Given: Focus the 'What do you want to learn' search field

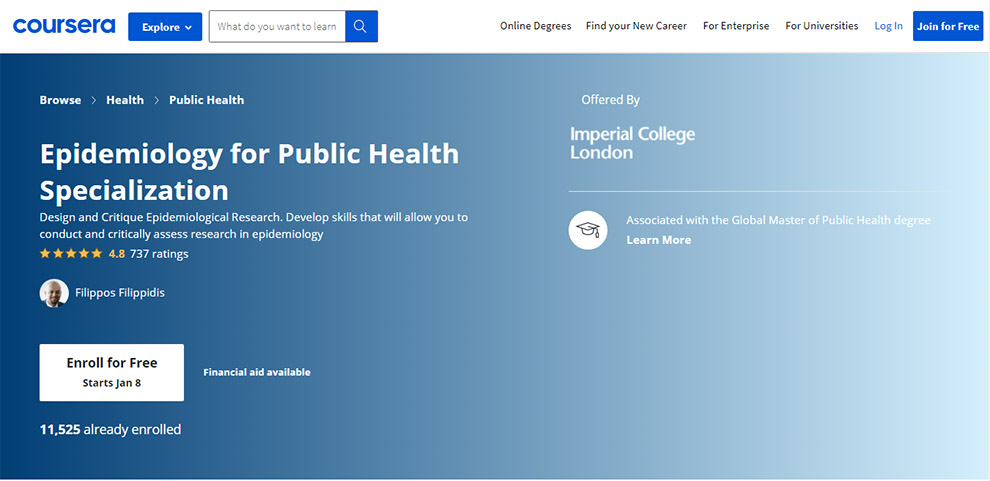Looking at the screenshot, I should pyautogui.click(x=277, y=27).
